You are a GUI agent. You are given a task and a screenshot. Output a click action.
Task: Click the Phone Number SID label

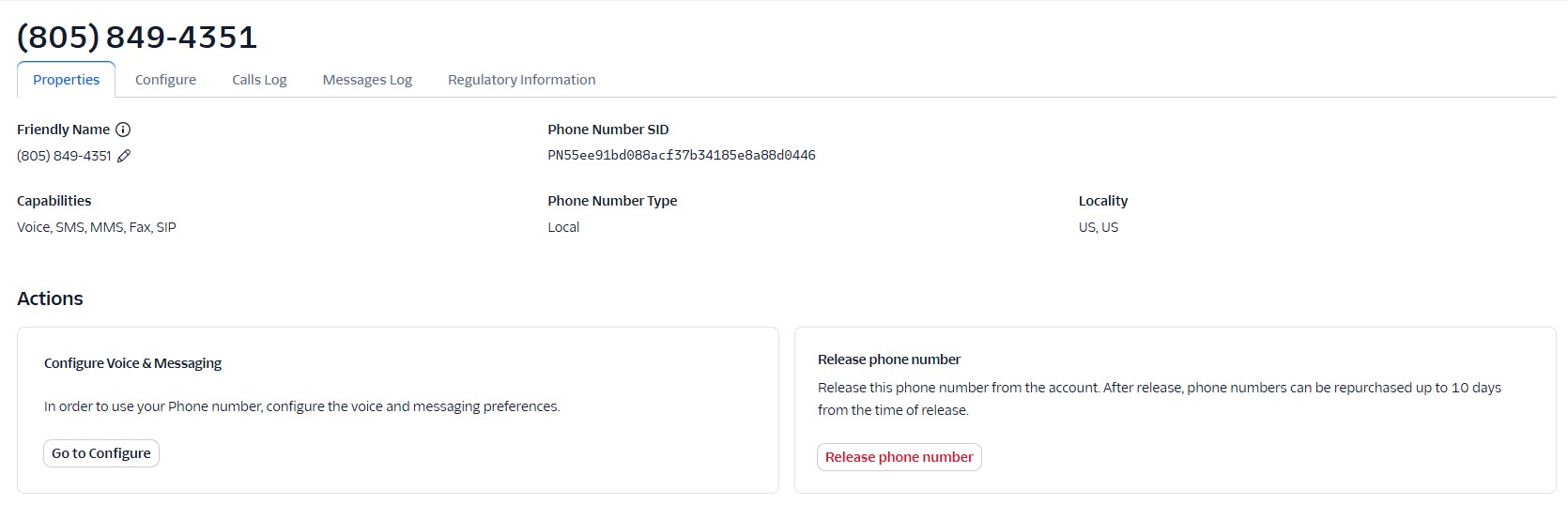click(608, 130)
